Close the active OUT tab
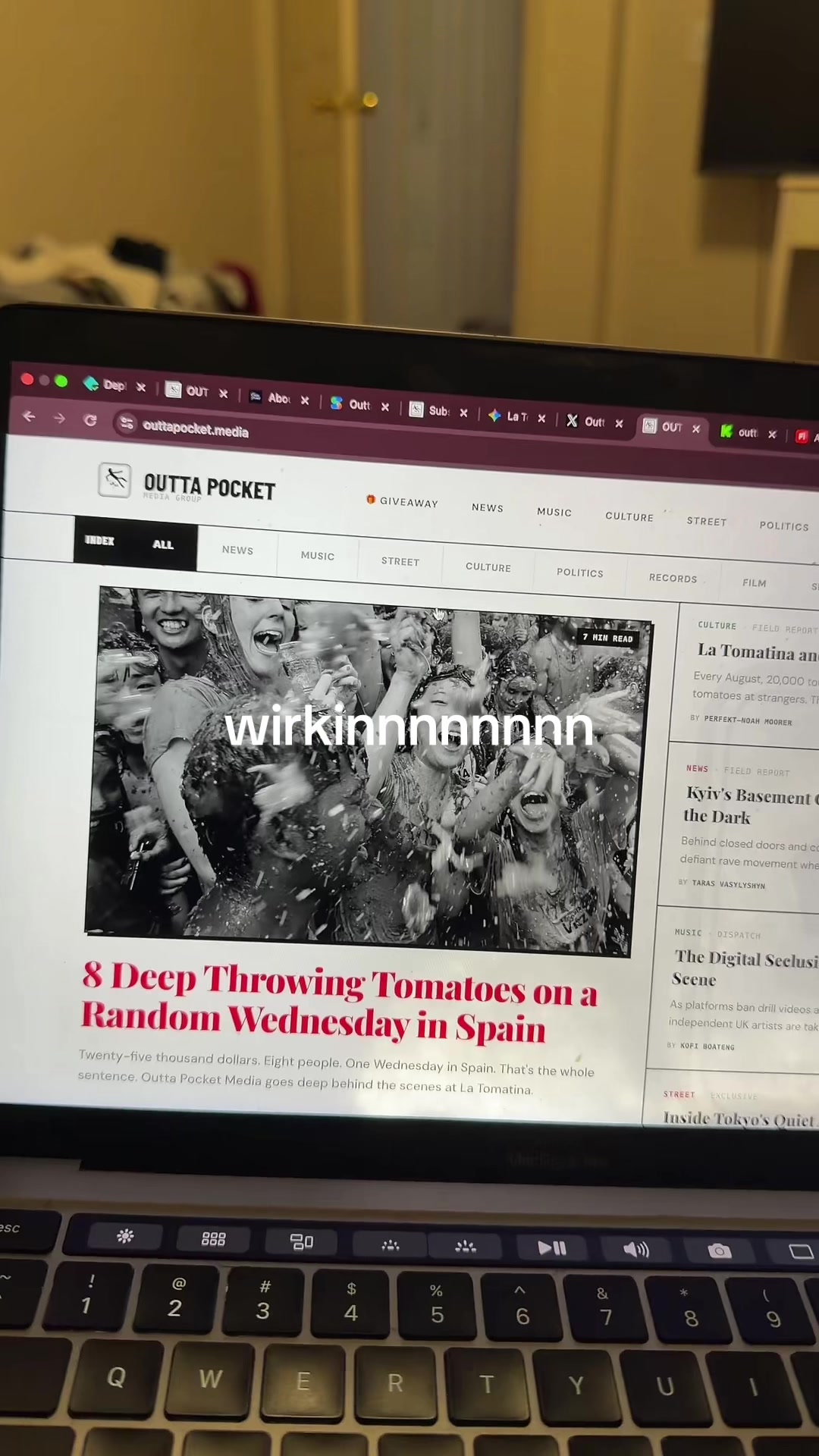Image resolution: width=819 pixels, height=1456 pixels. click(696, 428)
